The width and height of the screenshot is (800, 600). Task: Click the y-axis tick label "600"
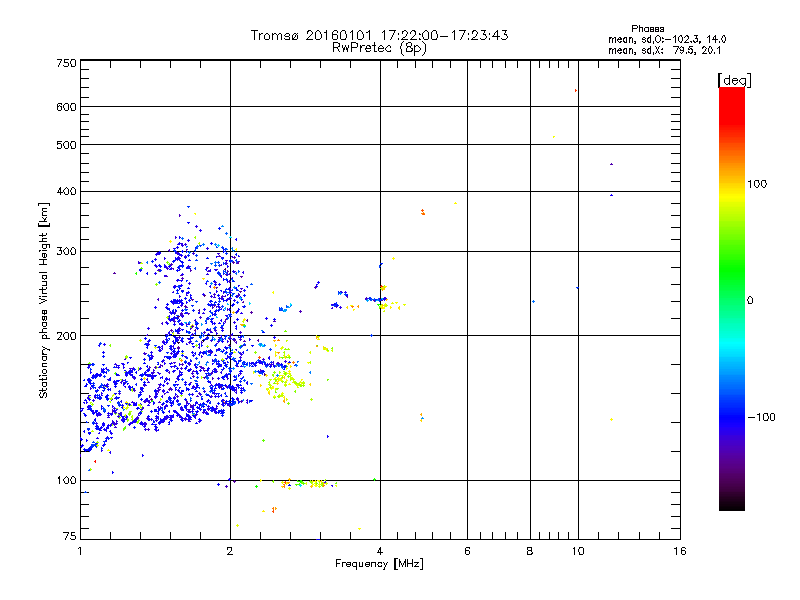click(66, 107)
